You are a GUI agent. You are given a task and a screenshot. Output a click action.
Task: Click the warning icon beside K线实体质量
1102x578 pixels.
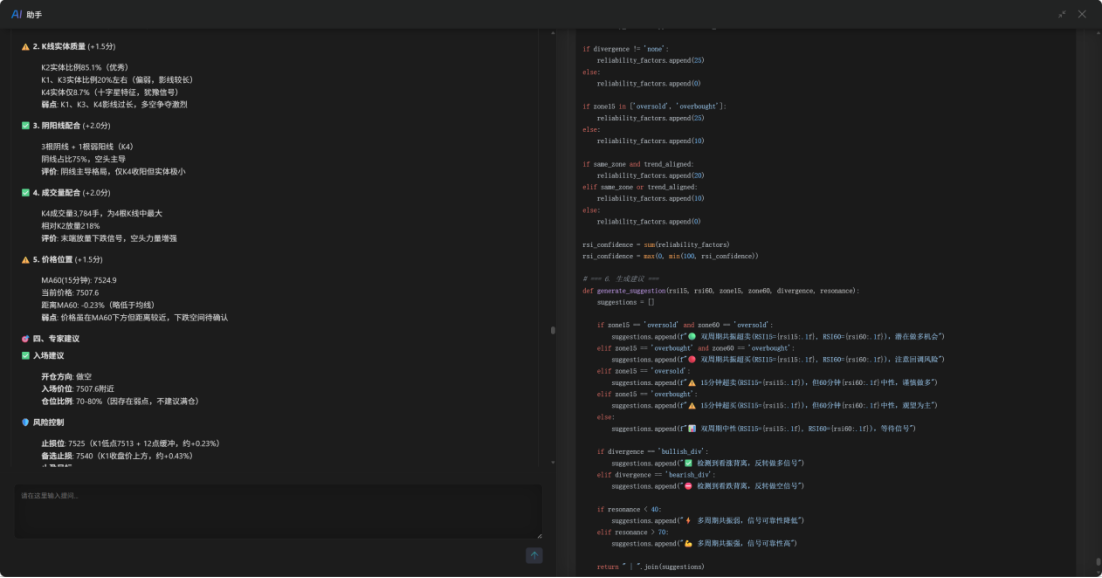point(26,47)
